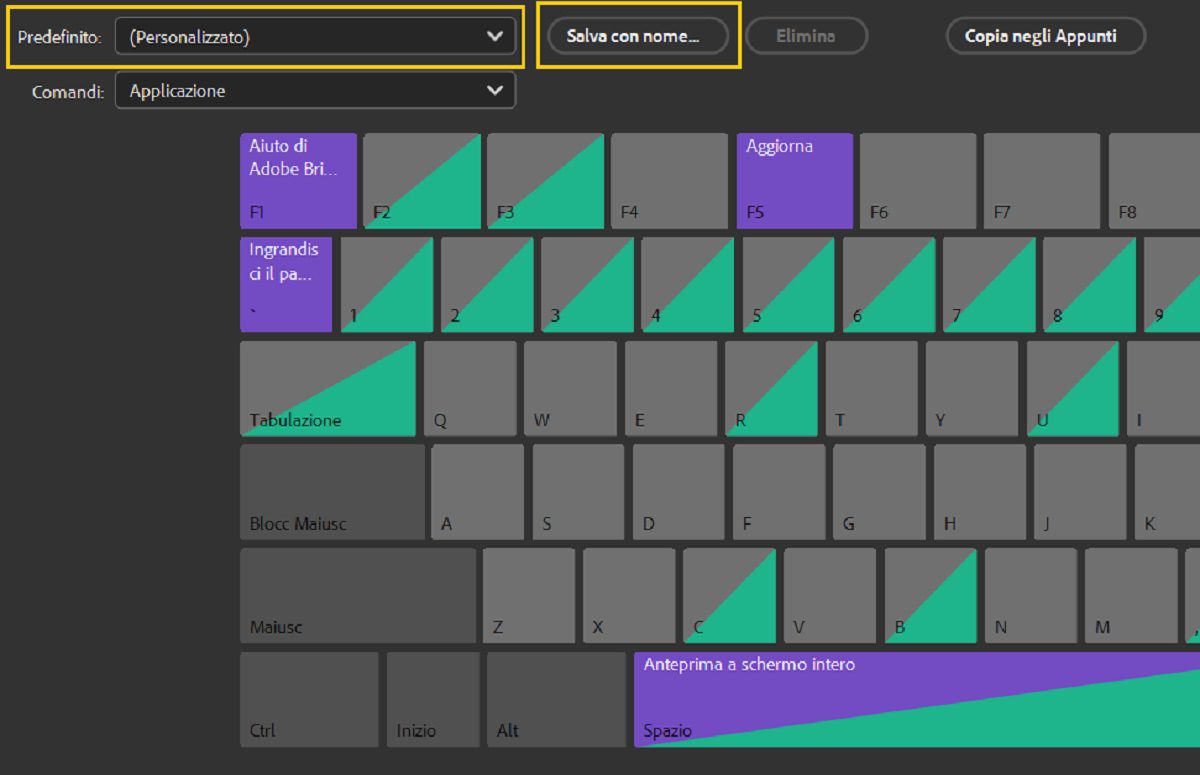Select the A key
Screen dimensions: 1200x775
point(478,492)
